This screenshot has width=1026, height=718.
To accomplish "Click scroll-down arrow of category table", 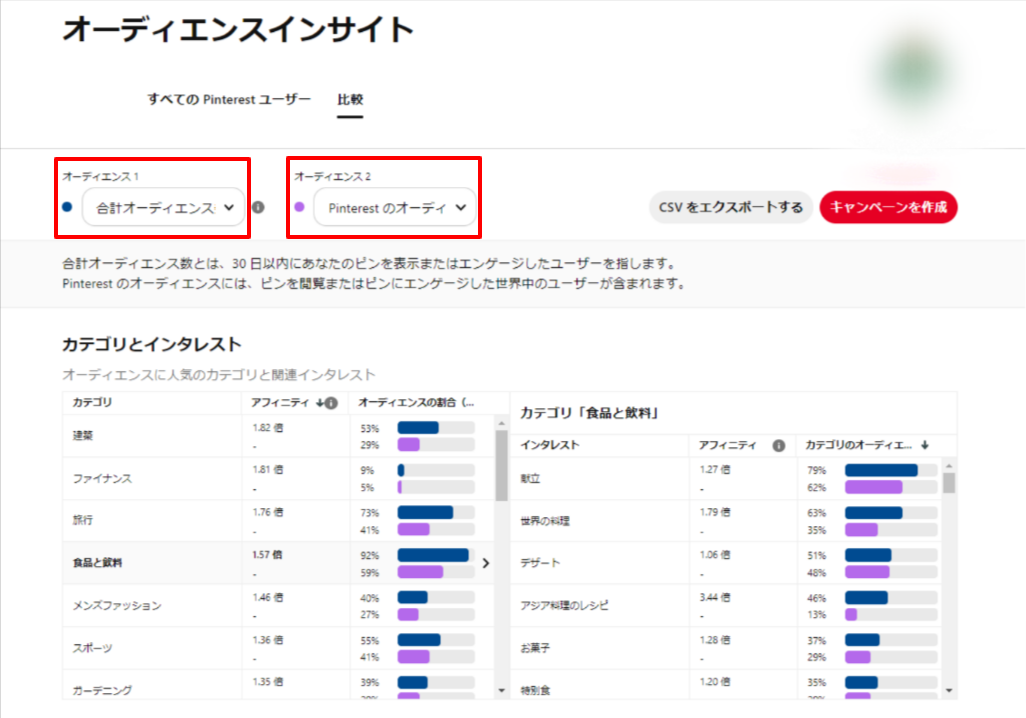I will 502,690.
